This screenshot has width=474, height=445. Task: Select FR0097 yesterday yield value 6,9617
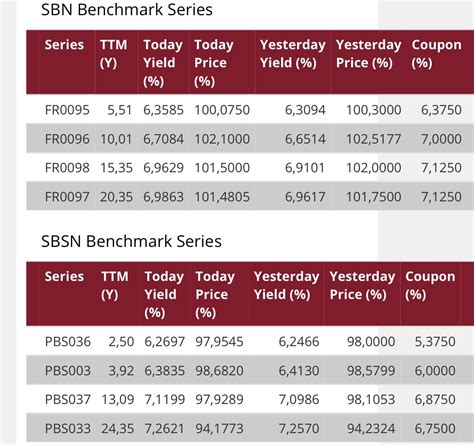coord(305,197)
